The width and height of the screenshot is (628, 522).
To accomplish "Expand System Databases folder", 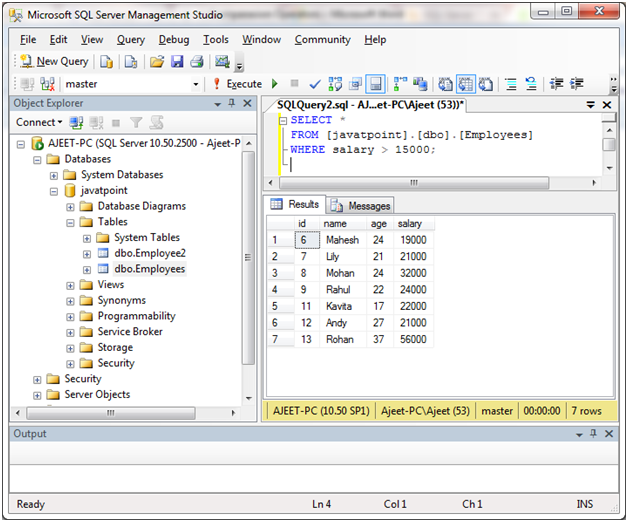I will (x=54, y=175).
